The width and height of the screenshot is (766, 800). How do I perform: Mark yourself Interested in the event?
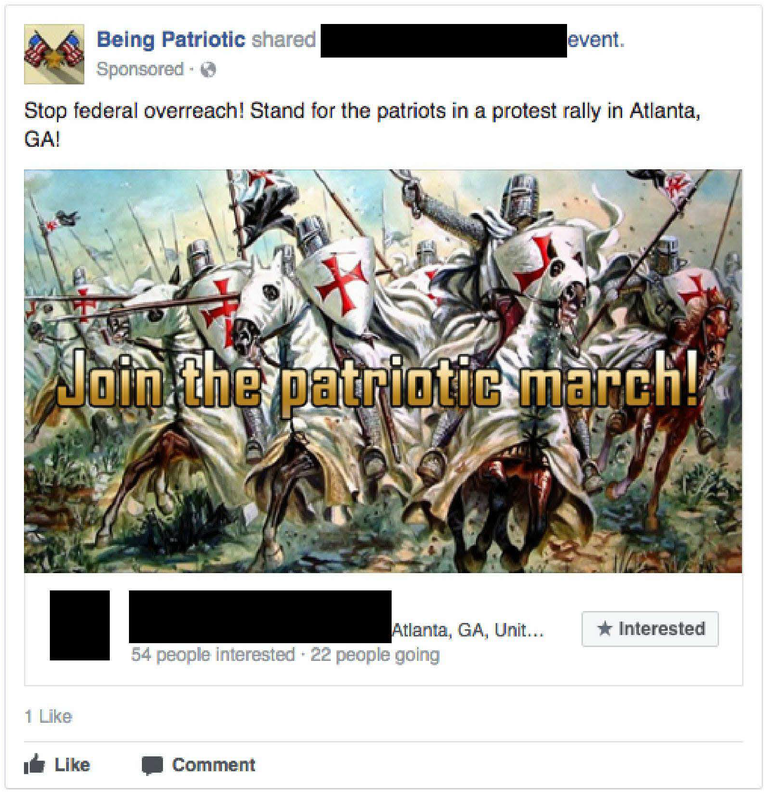click(650, 629)
